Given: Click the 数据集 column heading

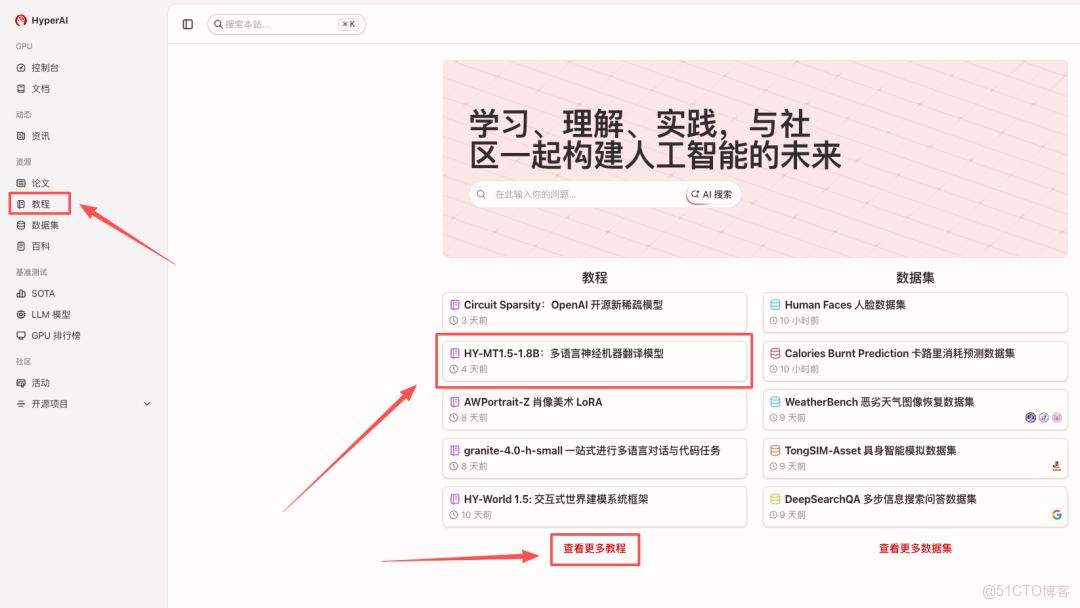Looking at the screenshot, I should tap(915, 277).
